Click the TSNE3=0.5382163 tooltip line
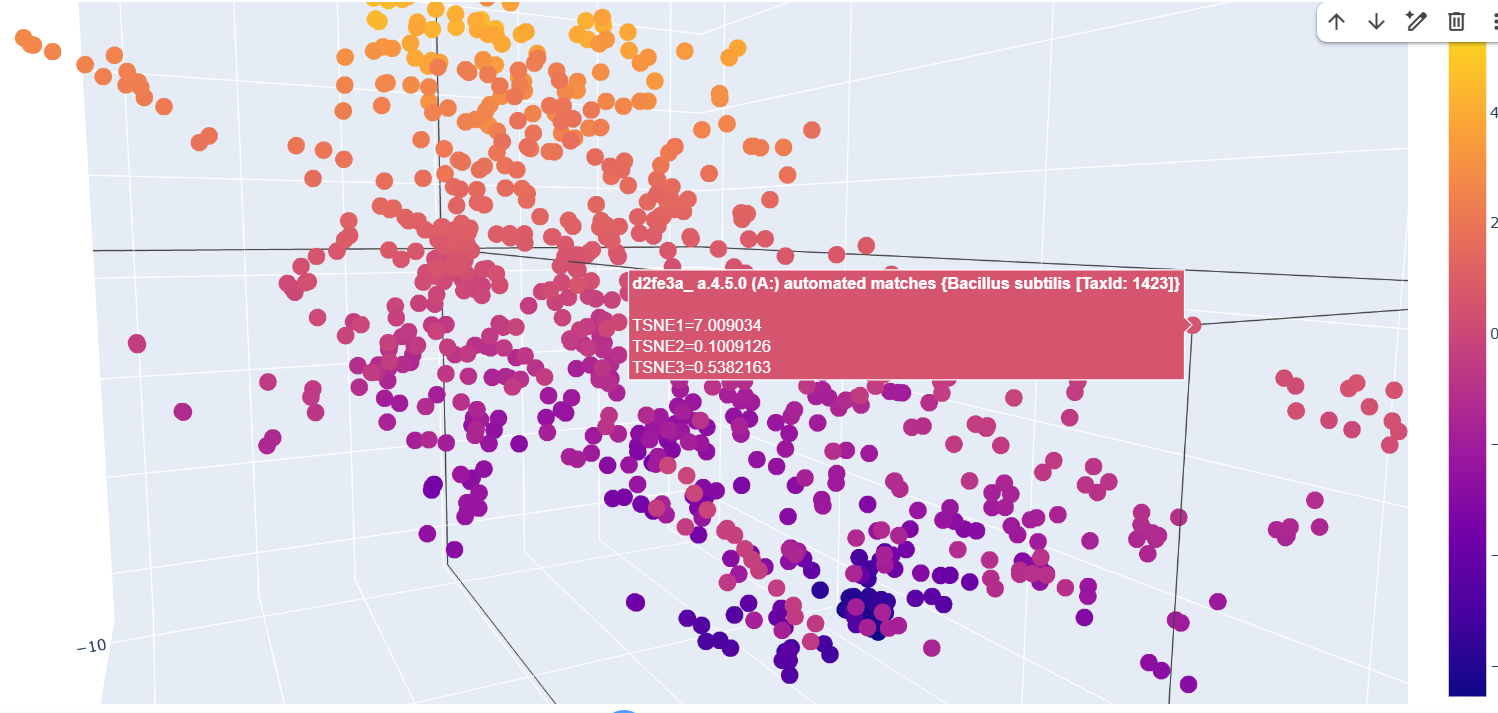The image size is (1498, 713). (701, 367)
